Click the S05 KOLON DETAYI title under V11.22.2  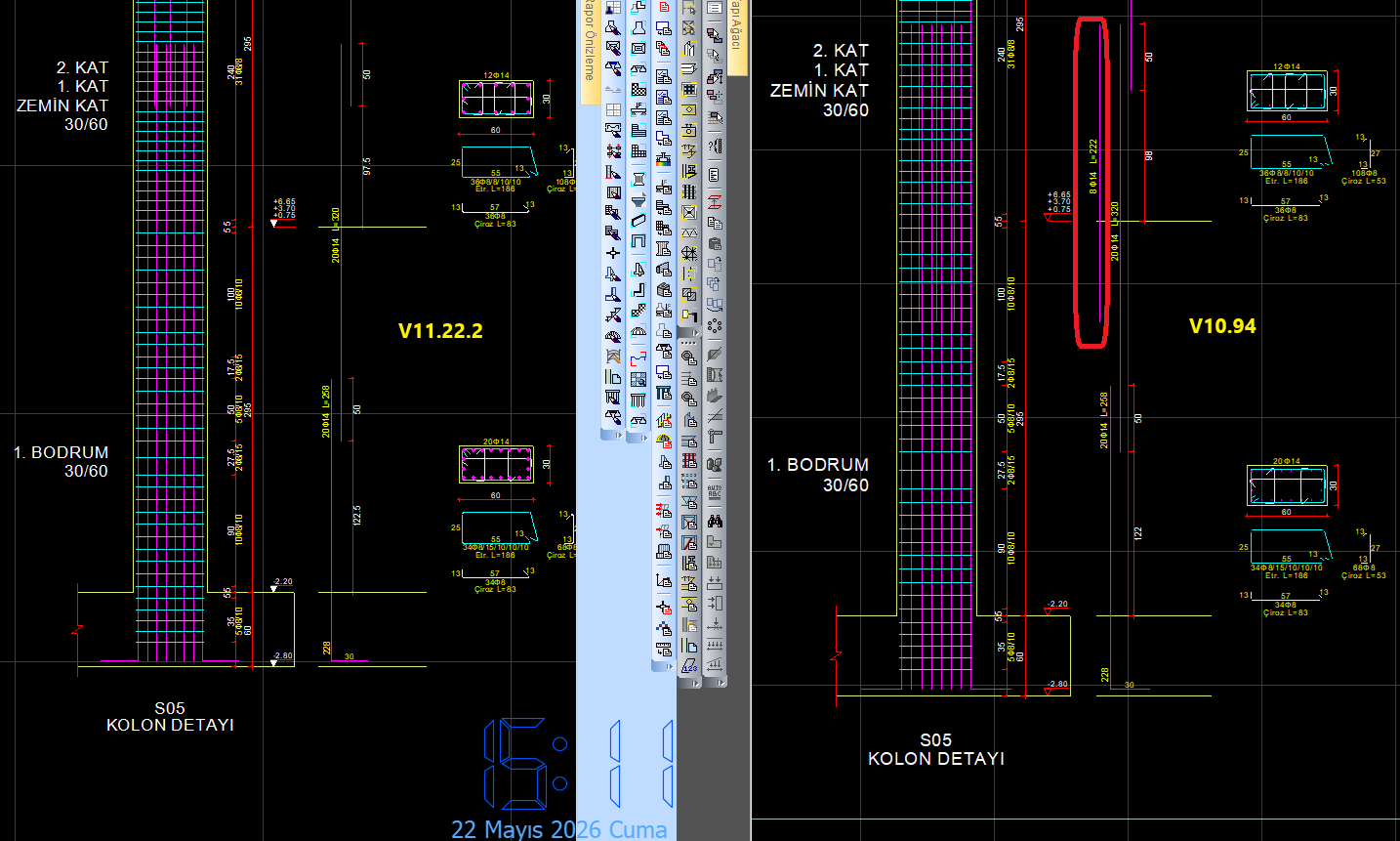170,717
